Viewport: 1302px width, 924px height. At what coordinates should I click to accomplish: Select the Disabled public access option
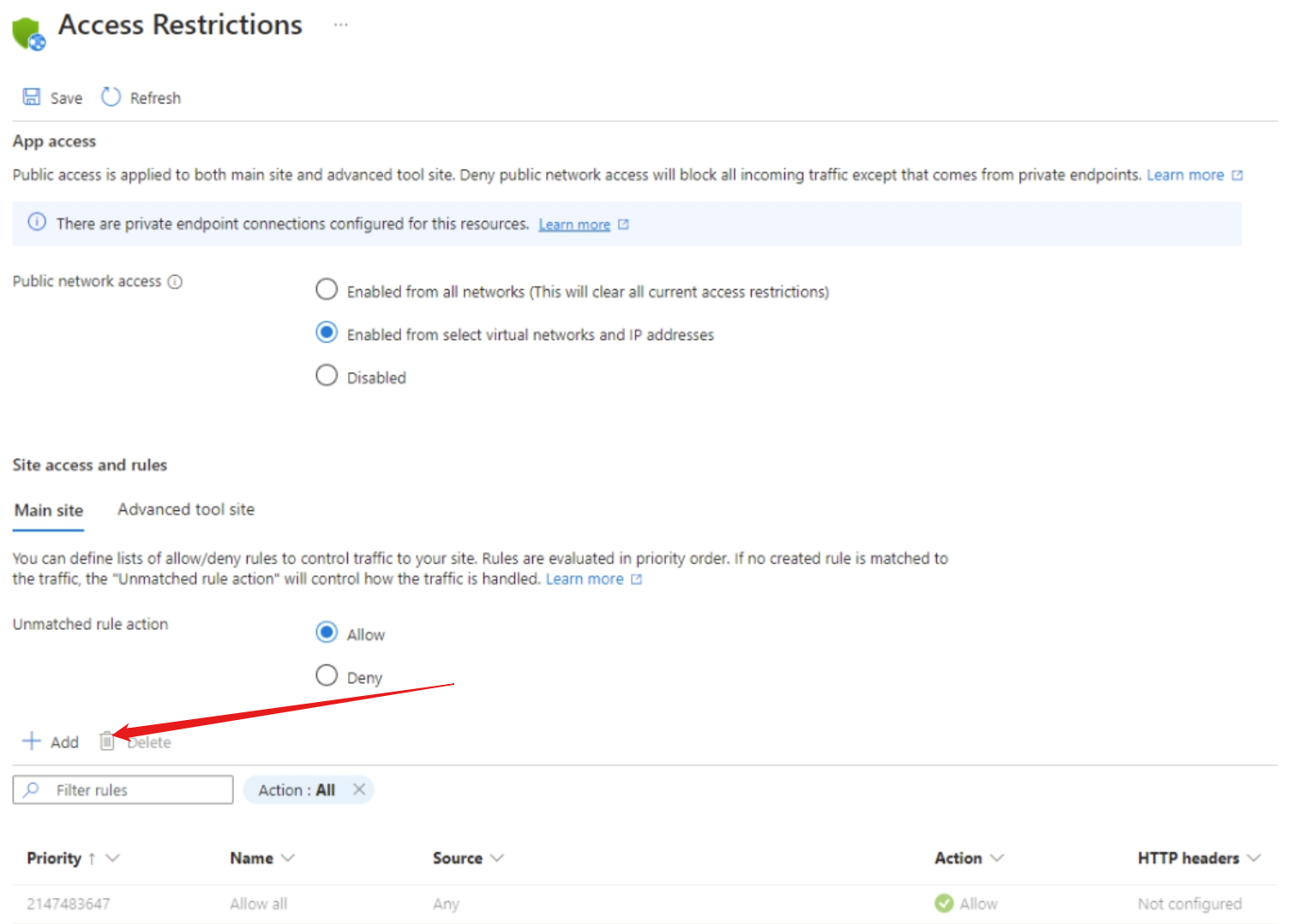click(x=327, y=375)
